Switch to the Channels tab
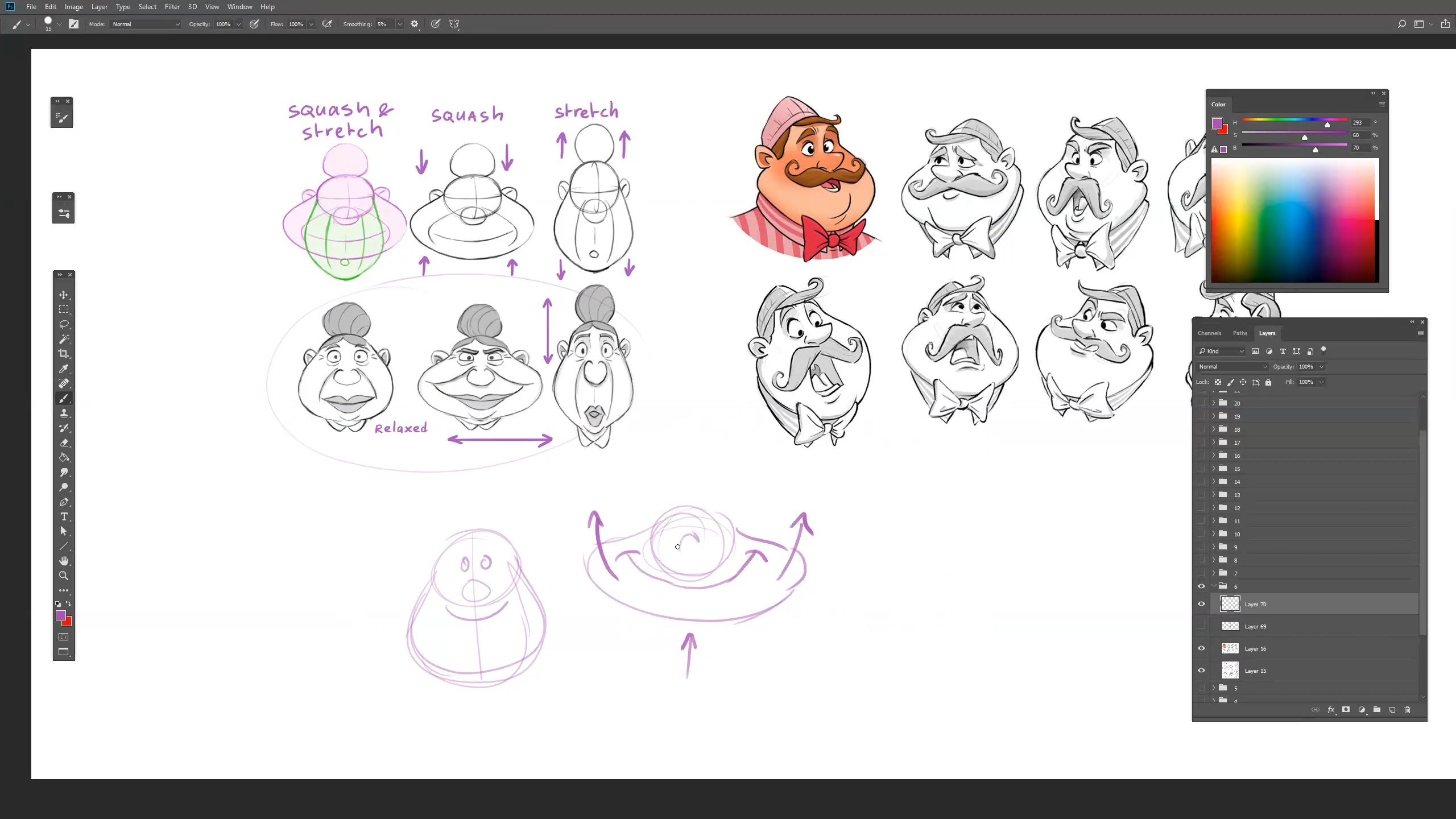The width and height of the screenshot is (1456, 819). coord(1209,333)
